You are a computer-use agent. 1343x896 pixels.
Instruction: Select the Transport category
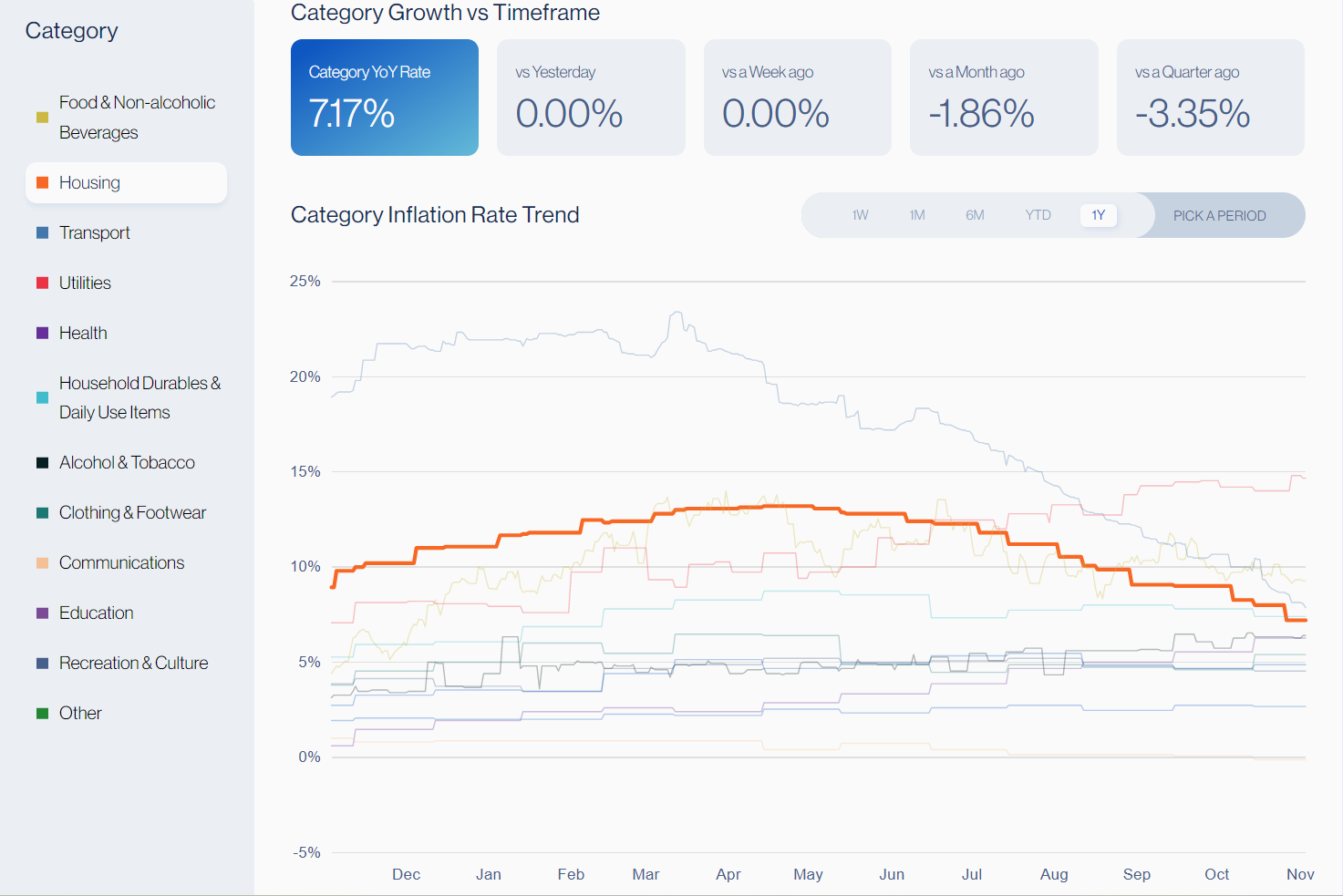coord(94,233)
